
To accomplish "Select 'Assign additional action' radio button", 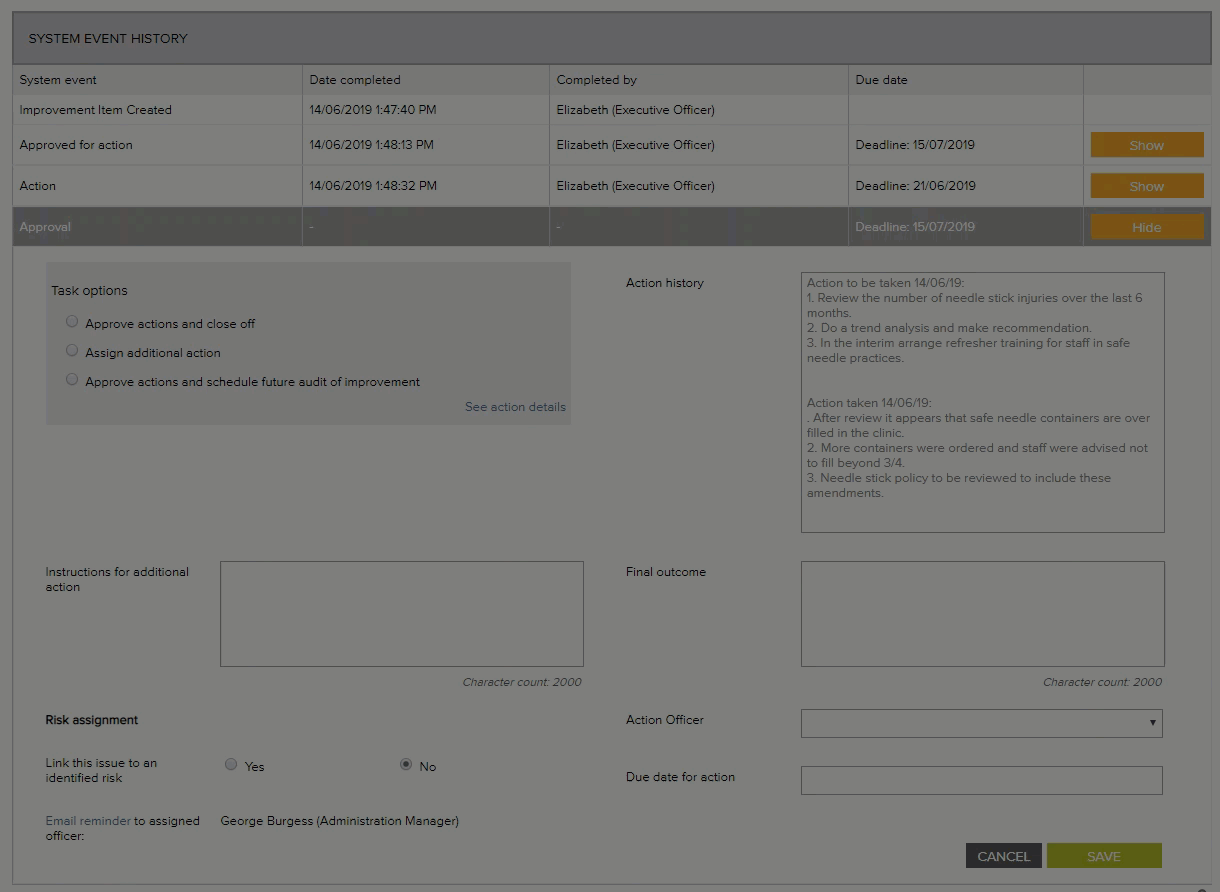I will pyautogui.click(x=72, y=351).
